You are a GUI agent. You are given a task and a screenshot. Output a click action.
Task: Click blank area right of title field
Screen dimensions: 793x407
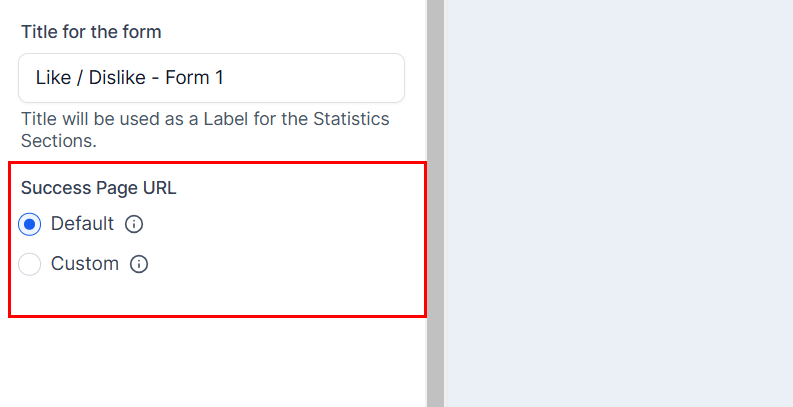coord(415,78)
